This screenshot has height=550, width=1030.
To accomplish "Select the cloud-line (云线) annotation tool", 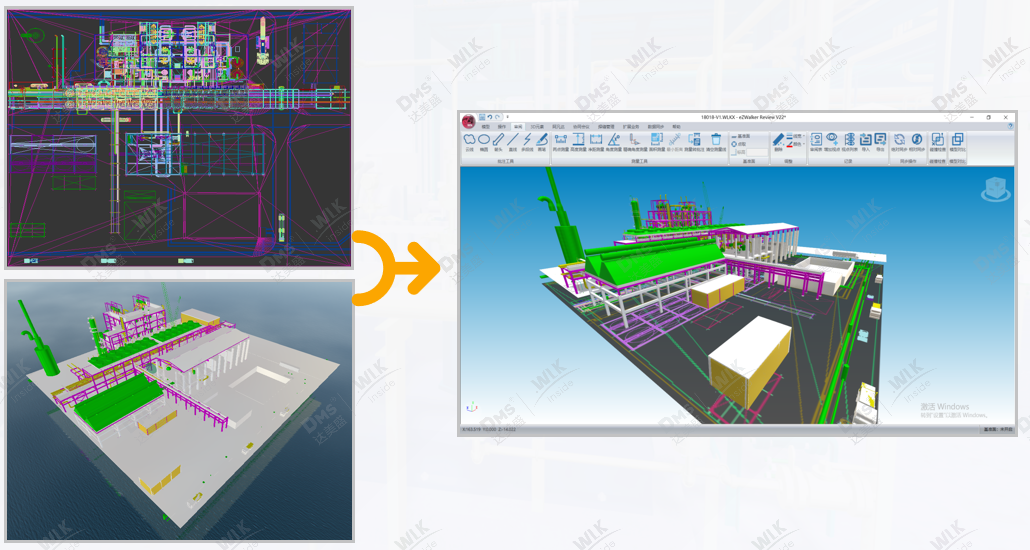I will click(469, 143).
